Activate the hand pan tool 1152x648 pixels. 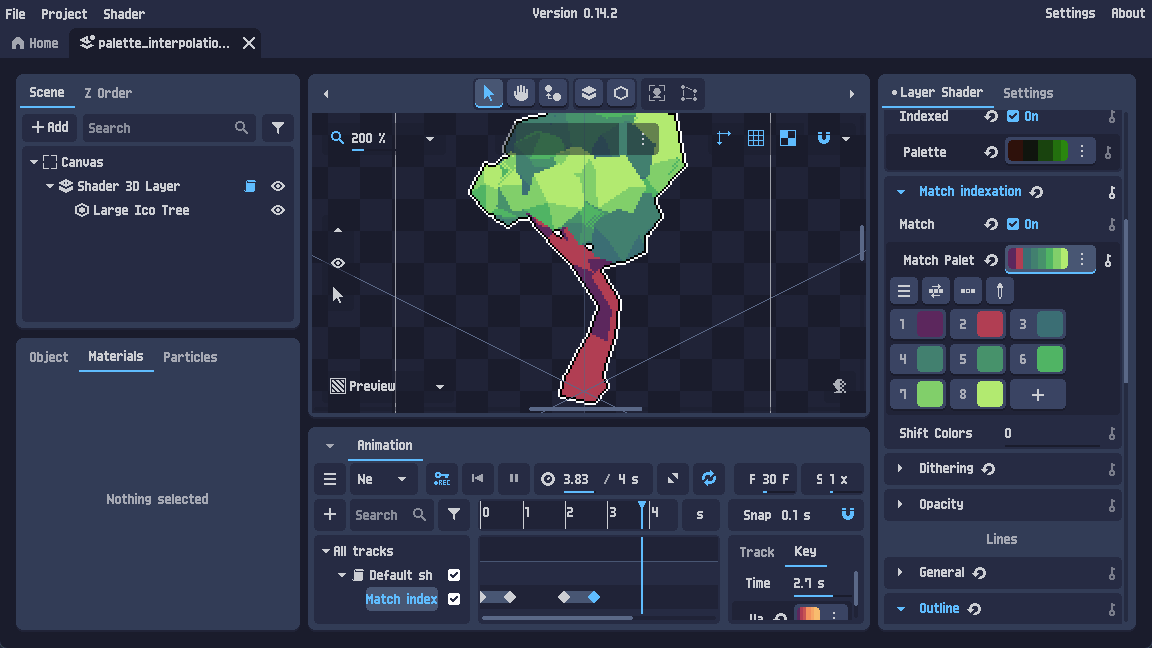520,93
